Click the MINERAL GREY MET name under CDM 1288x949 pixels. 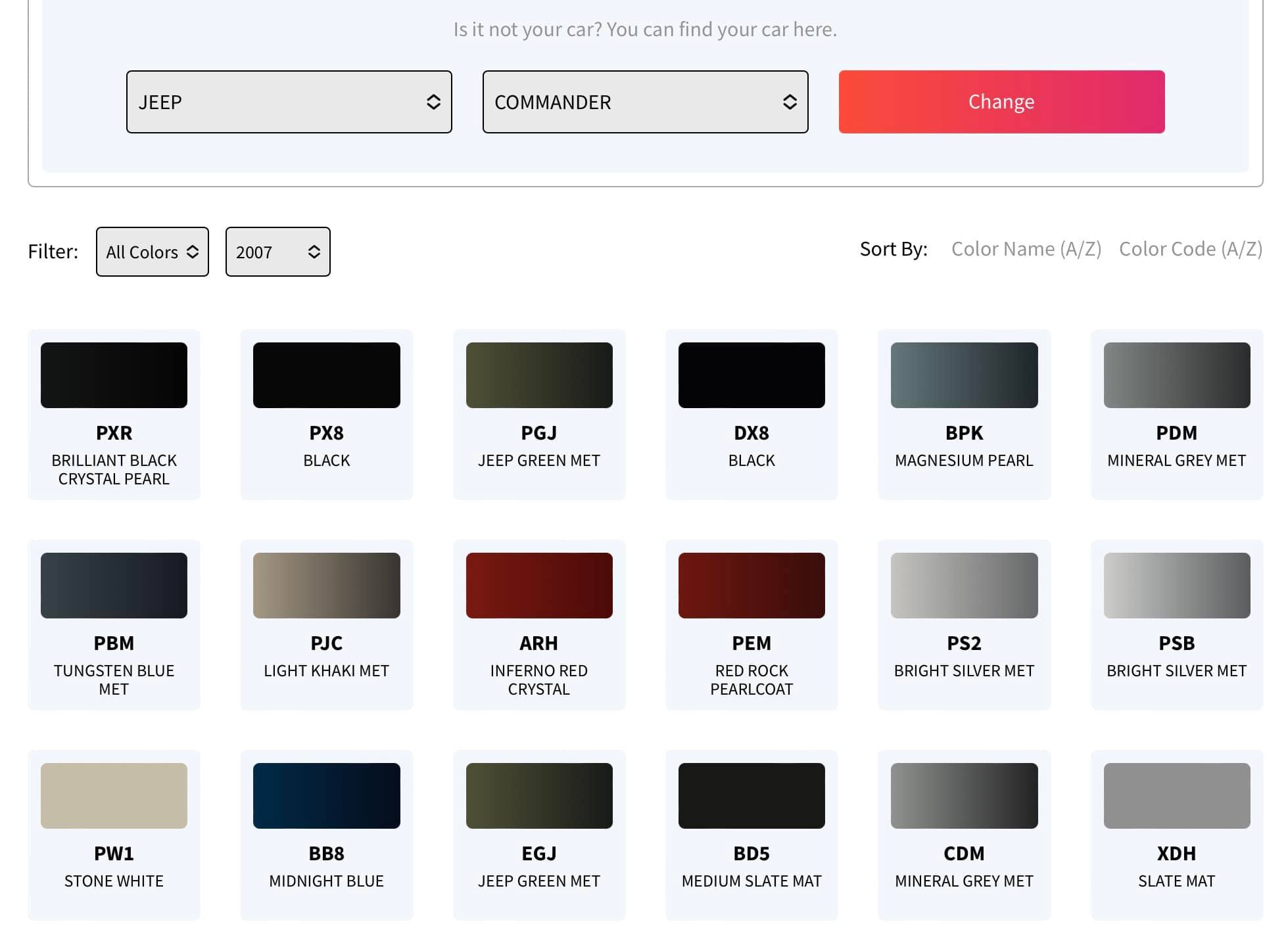coord(964,881)
